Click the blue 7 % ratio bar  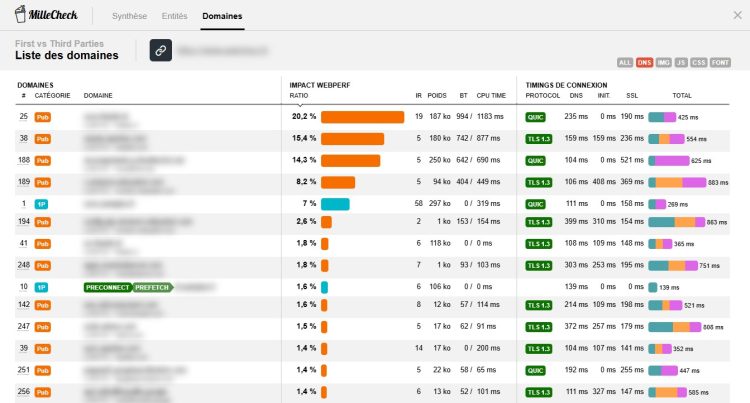(x=335, y=204)
